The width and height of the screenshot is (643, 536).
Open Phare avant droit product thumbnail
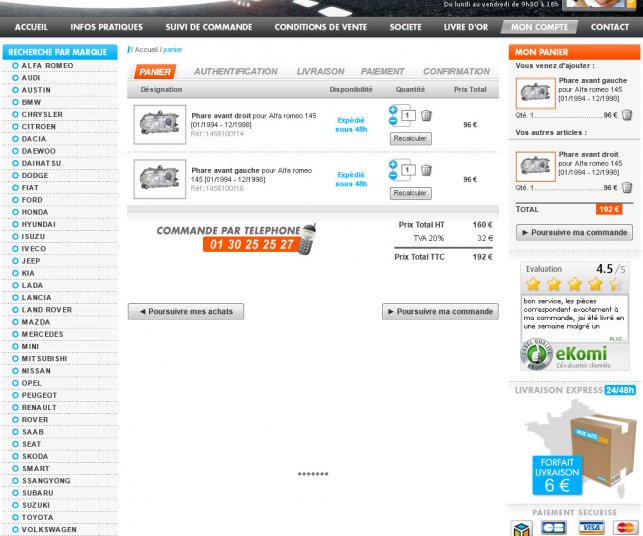tap(160, 125)
